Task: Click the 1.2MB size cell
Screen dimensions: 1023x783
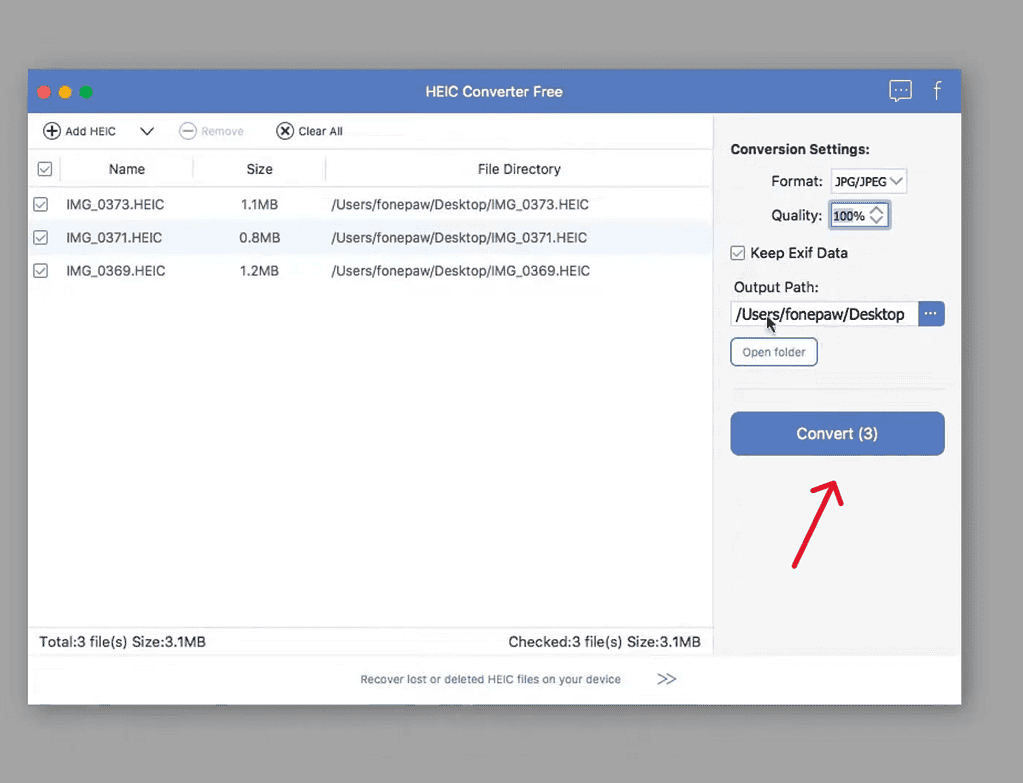Action: (260, 271)
